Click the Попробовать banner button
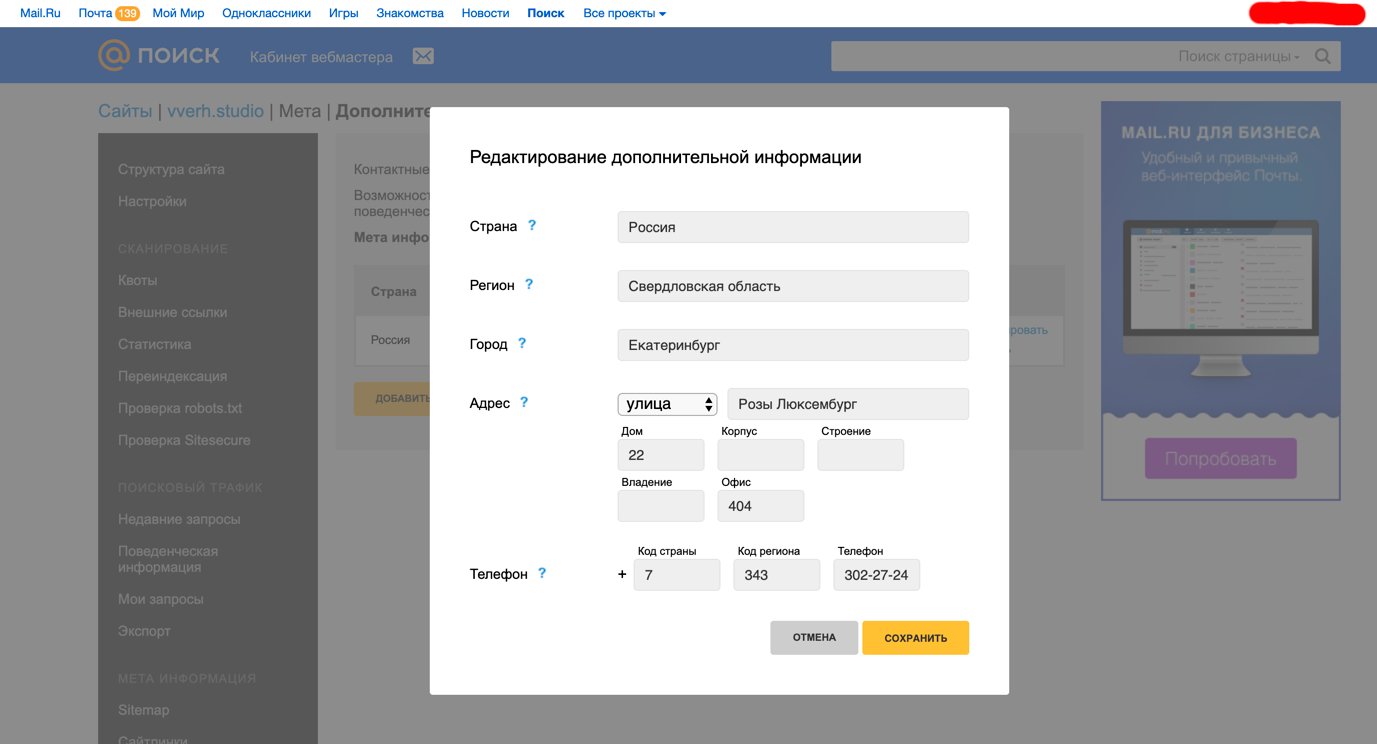1377x744 pixels. coord(1220,459)
